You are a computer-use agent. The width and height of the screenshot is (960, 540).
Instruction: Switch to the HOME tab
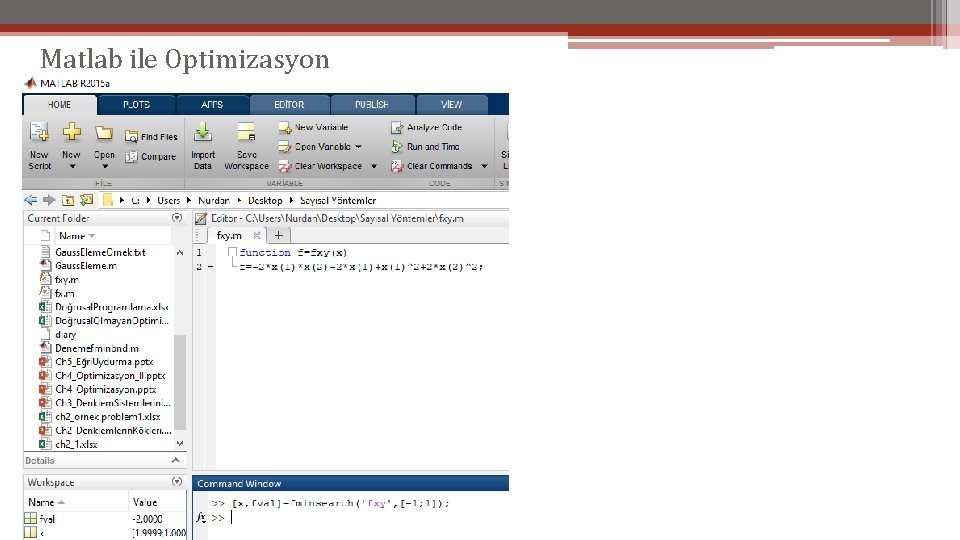59,105
